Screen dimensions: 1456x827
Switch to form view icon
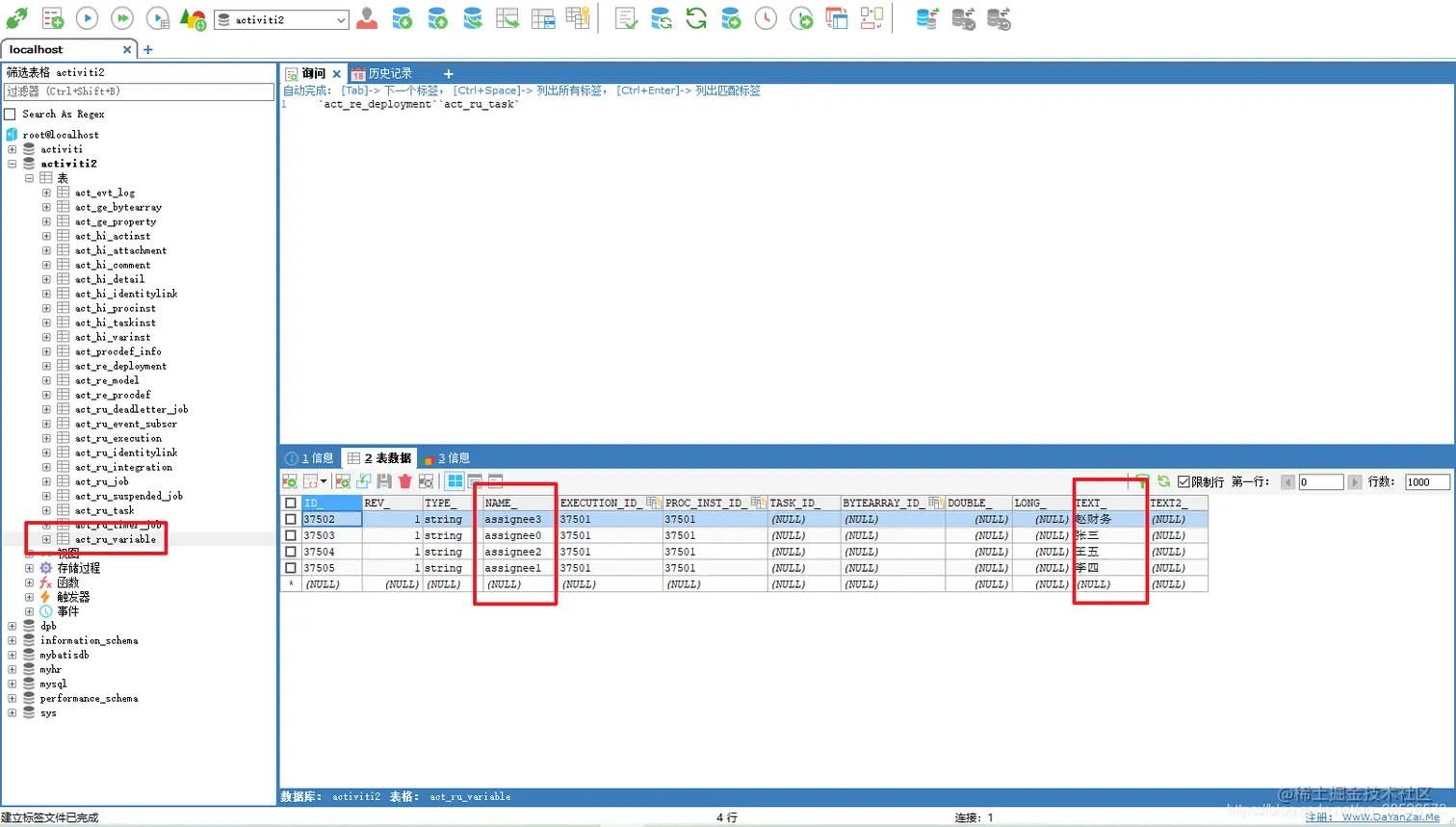tap(476, 481)
